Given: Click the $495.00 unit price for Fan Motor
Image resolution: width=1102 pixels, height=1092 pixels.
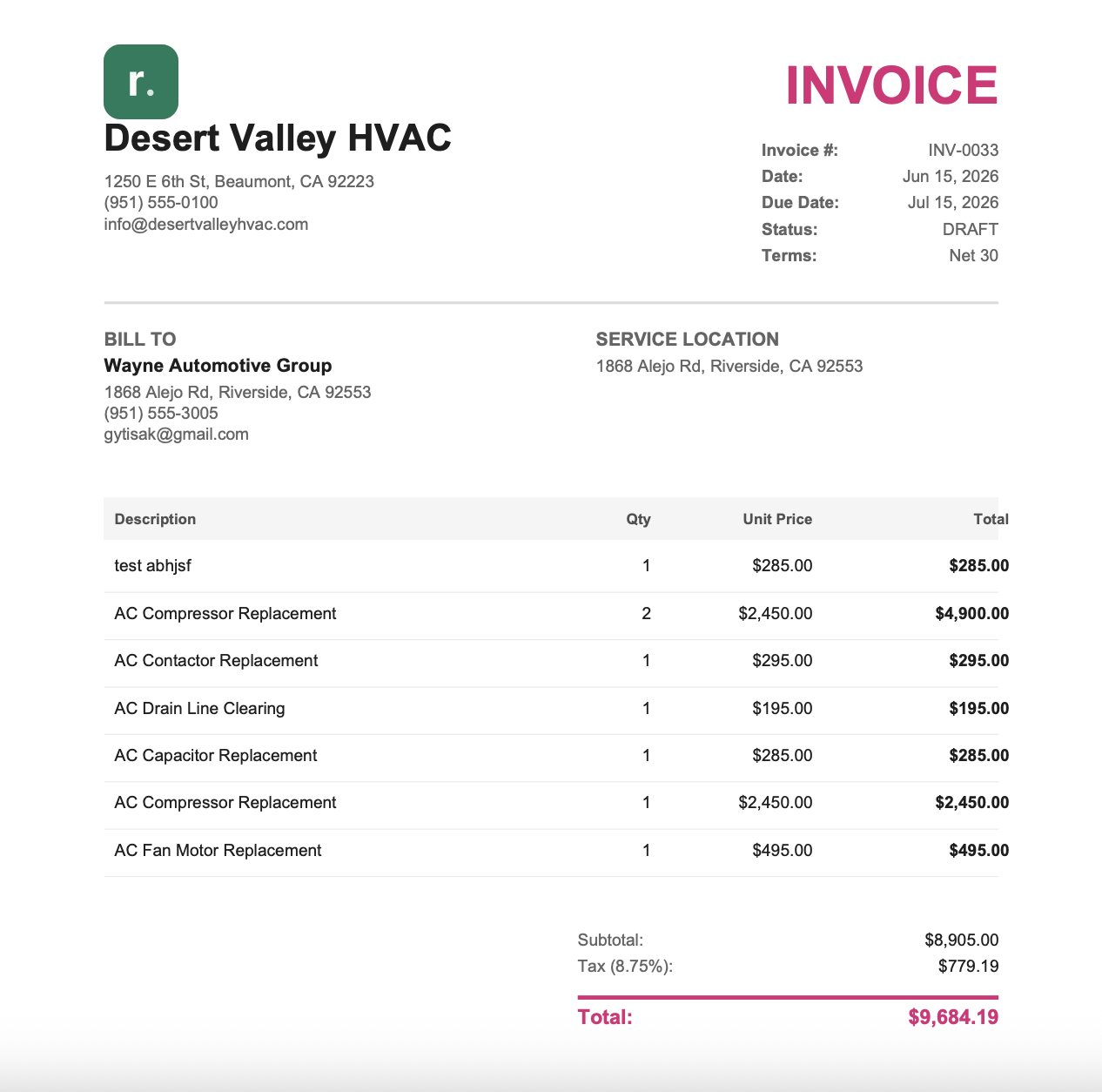Looking at the screenshot, I should tap(783, 851).
